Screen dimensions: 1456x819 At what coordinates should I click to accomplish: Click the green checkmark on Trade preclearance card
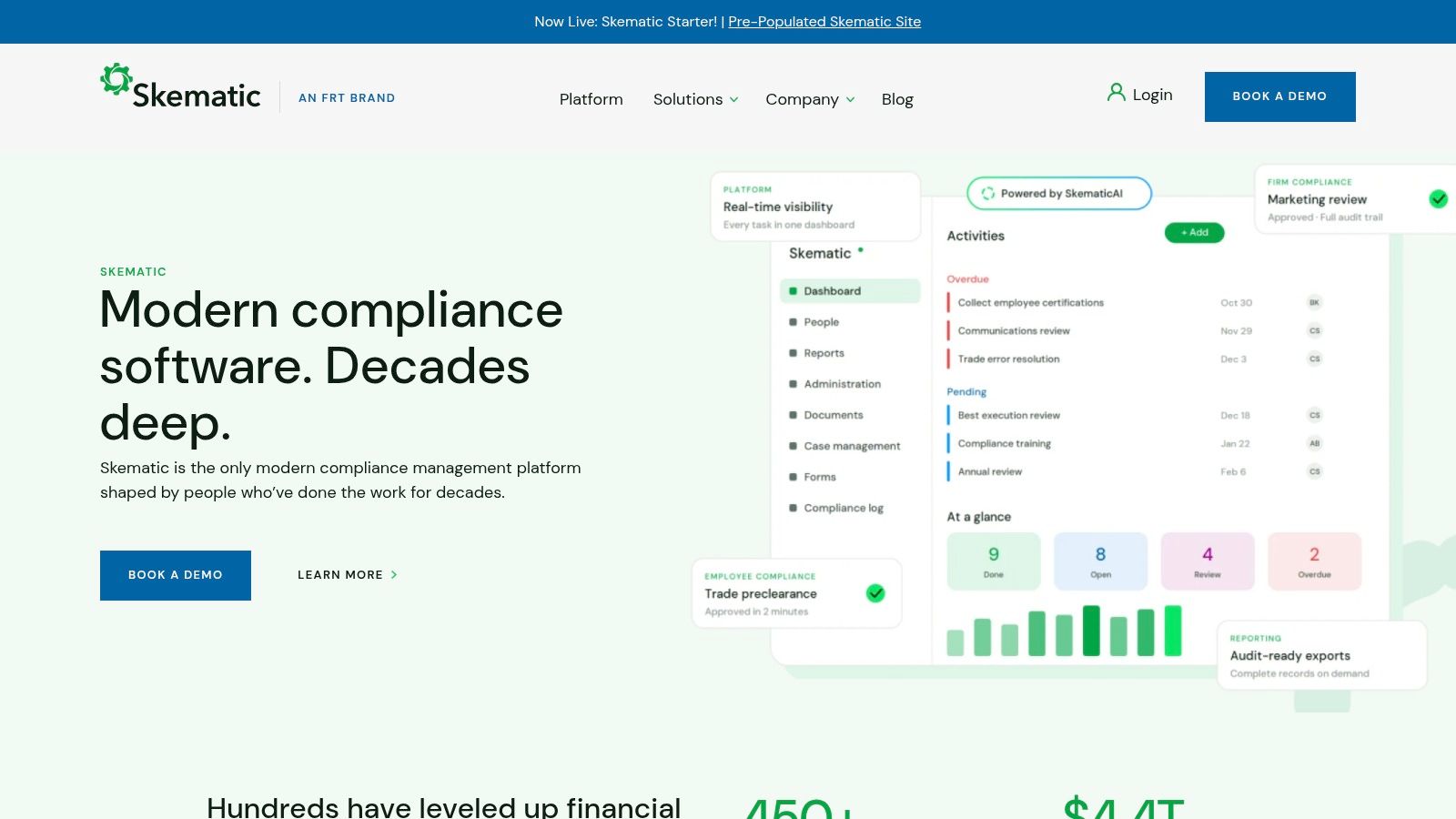coord(875,593)
